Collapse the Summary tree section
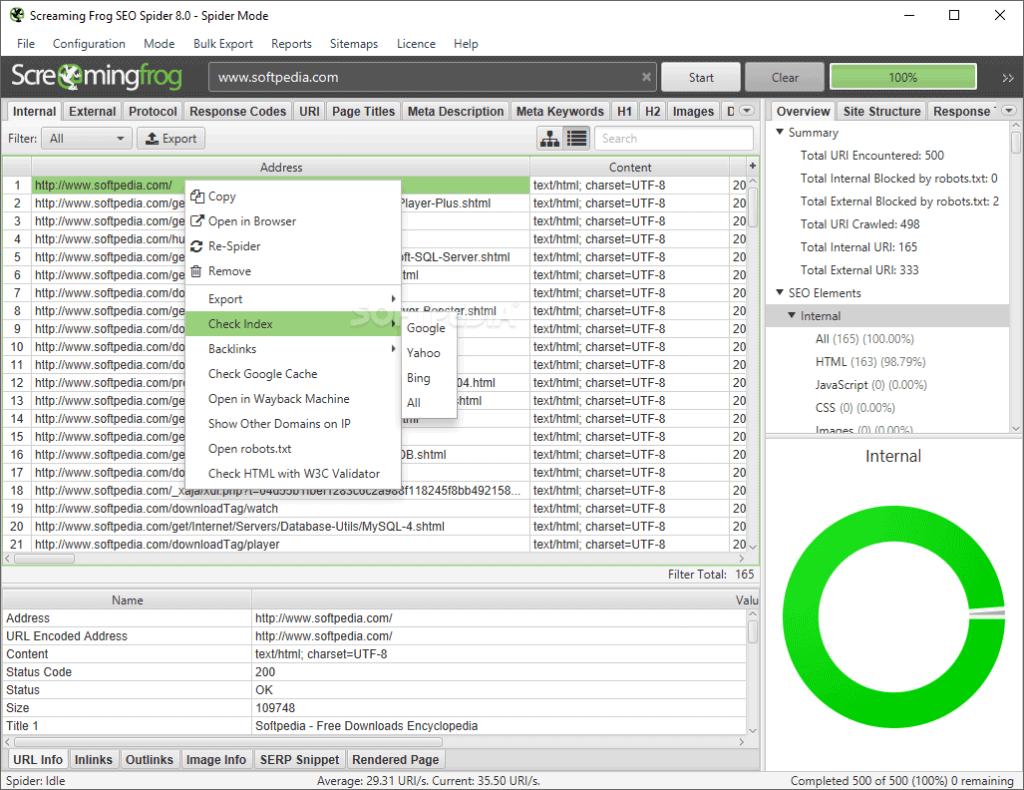Image resolution: width=1024 pixels, height=790 pixels. point(780,132)
